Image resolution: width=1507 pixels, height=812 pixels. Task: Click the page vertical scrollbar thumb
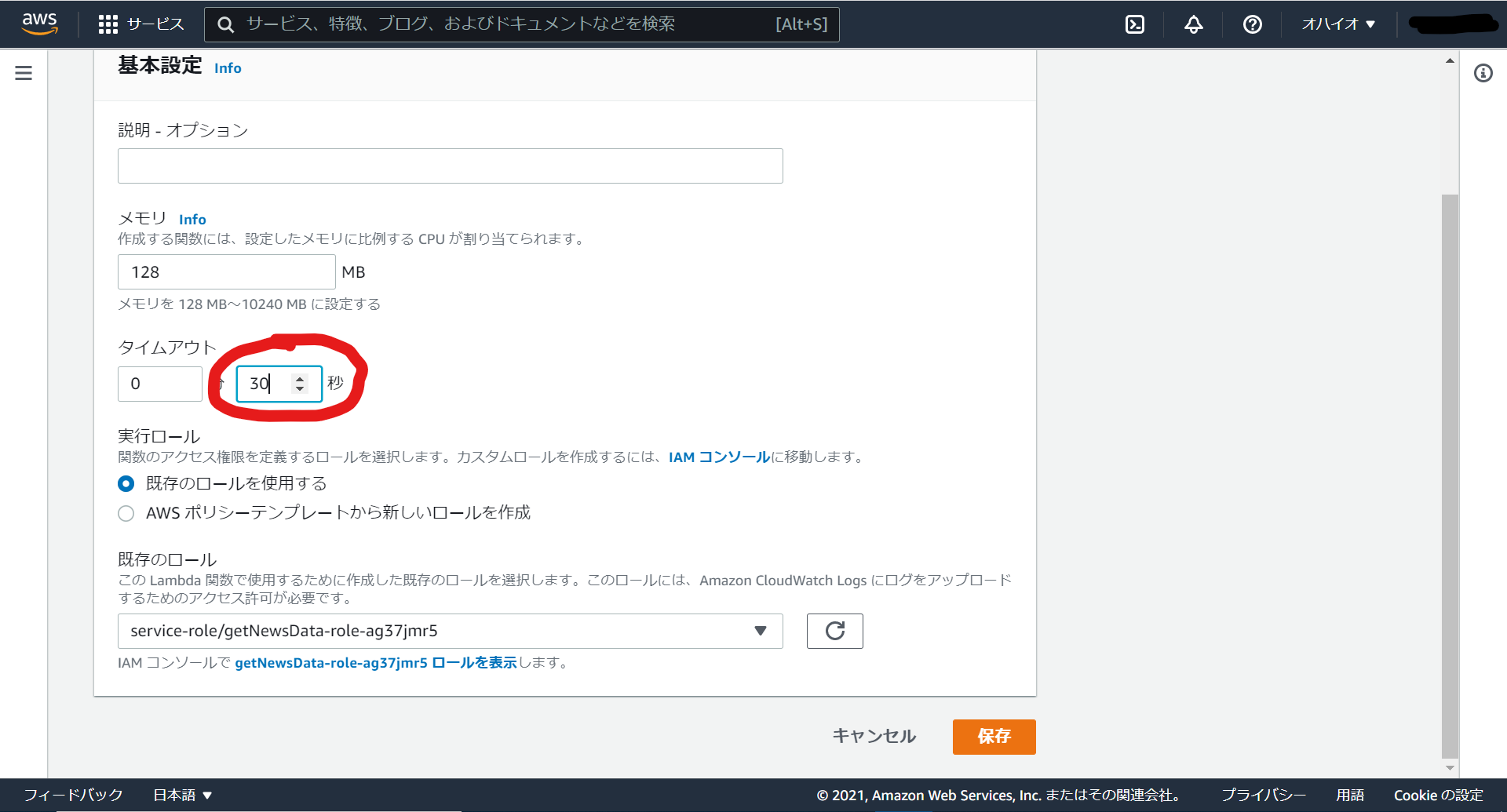pyautogui.click(x=1450, y=476)
